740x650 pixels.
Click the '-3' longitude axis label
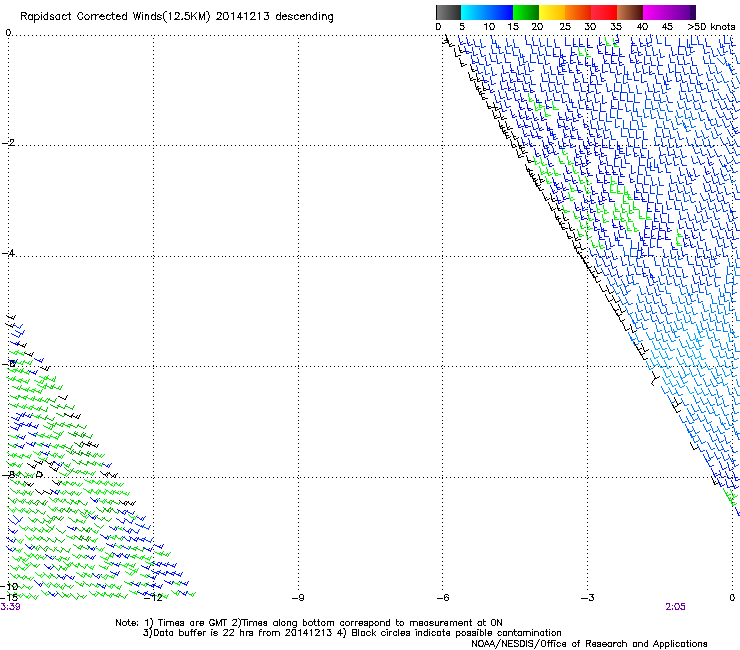pos(588,598)
